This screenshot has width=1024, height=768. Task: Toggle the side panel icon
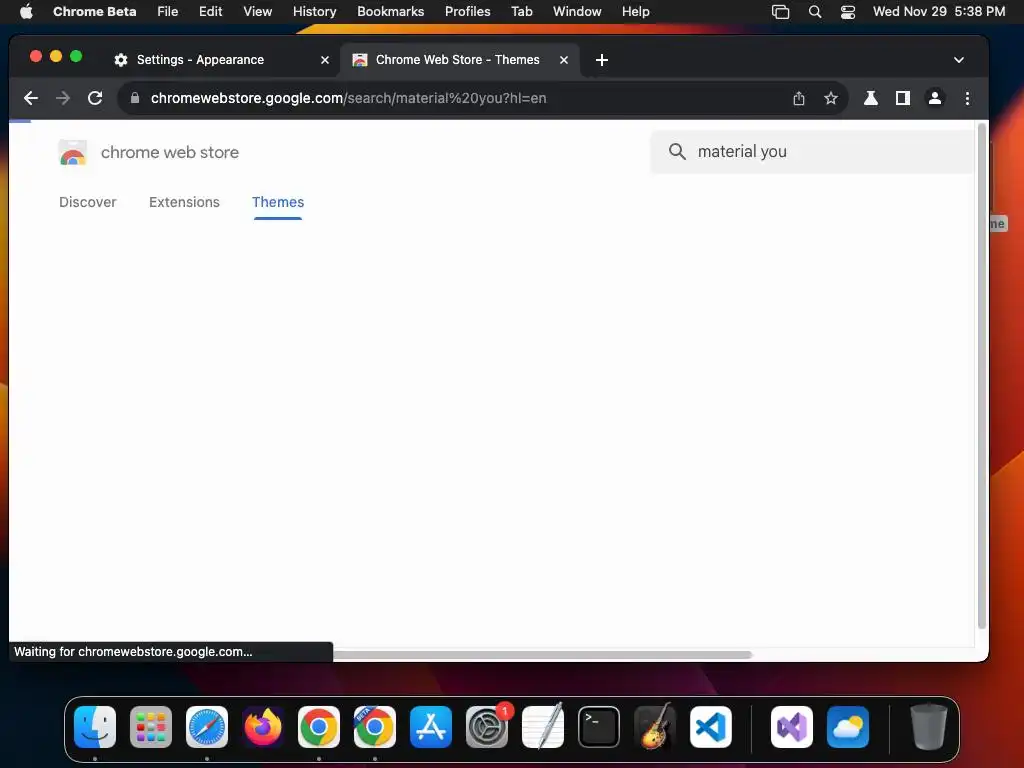(903, 98)
